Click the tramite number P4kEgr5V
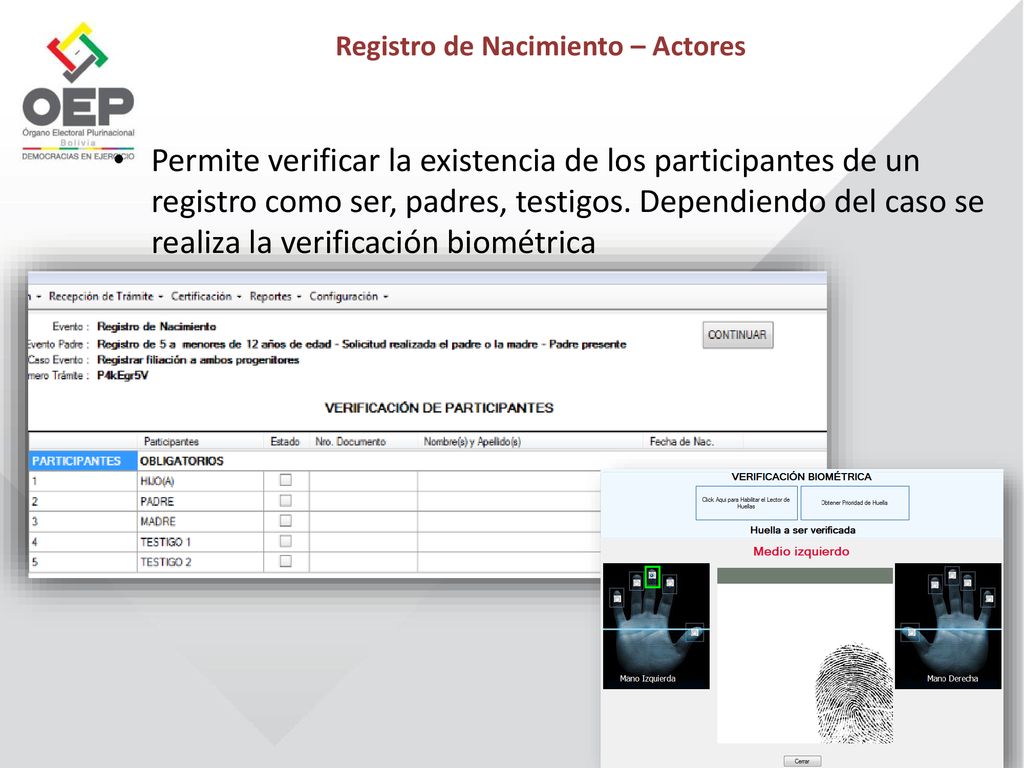 (123, 376)
